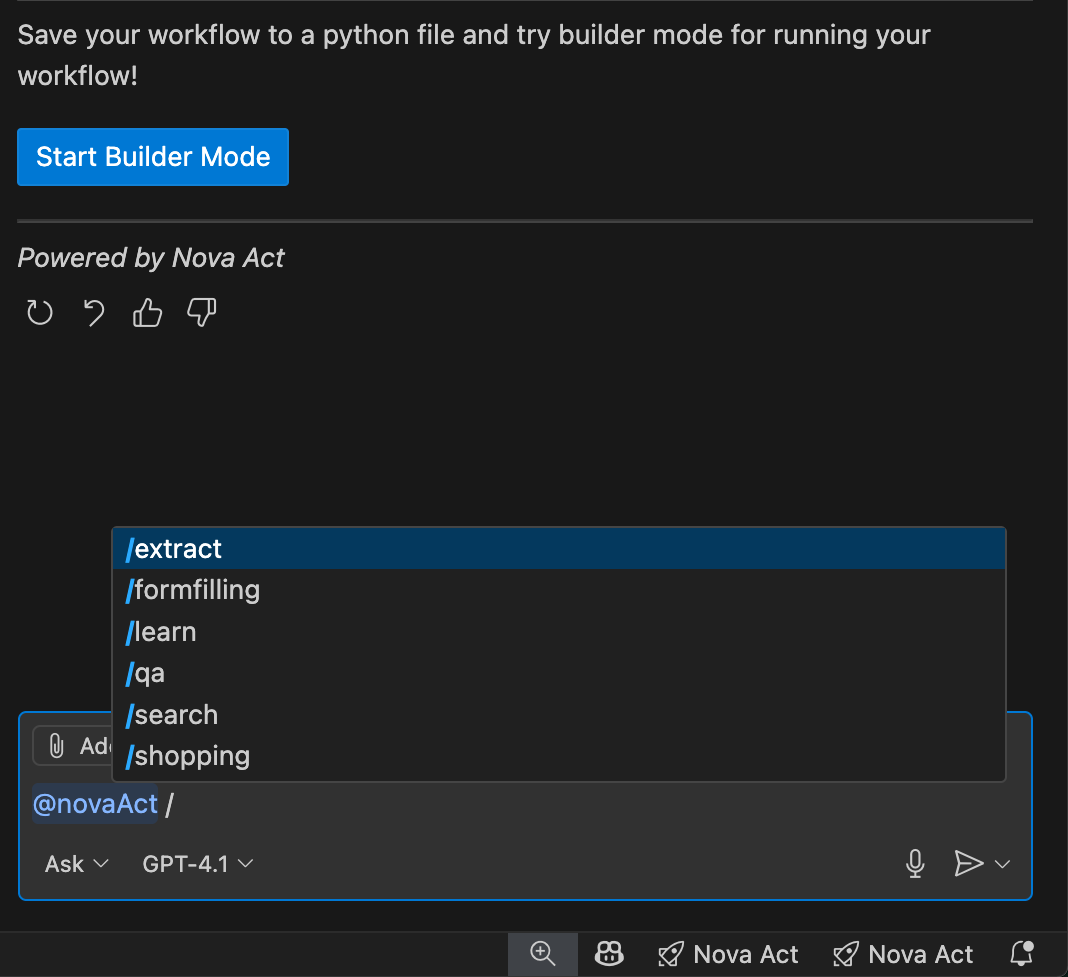Give thumbs down feedback
The height and width of the screenshot is (977, 1068).
click(202, 314)
